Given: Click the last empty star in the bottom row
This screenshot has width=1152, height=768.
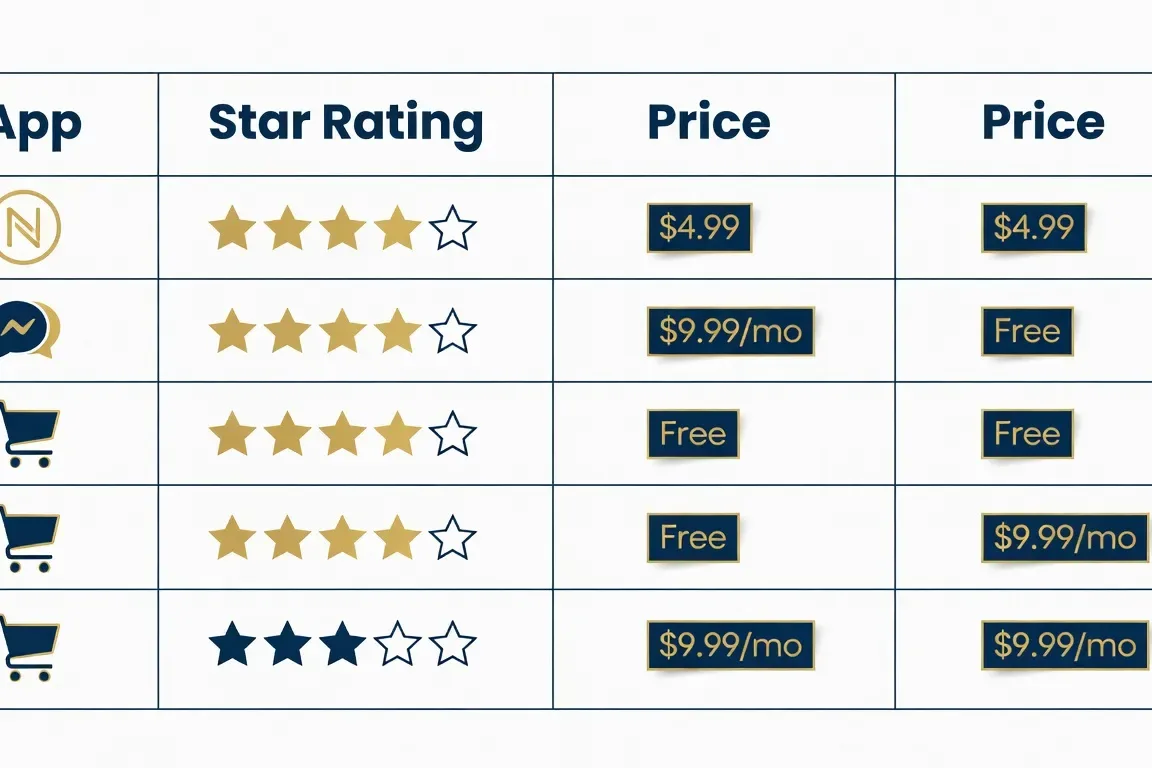Looking at the screenshot, I should pos(453,644).
